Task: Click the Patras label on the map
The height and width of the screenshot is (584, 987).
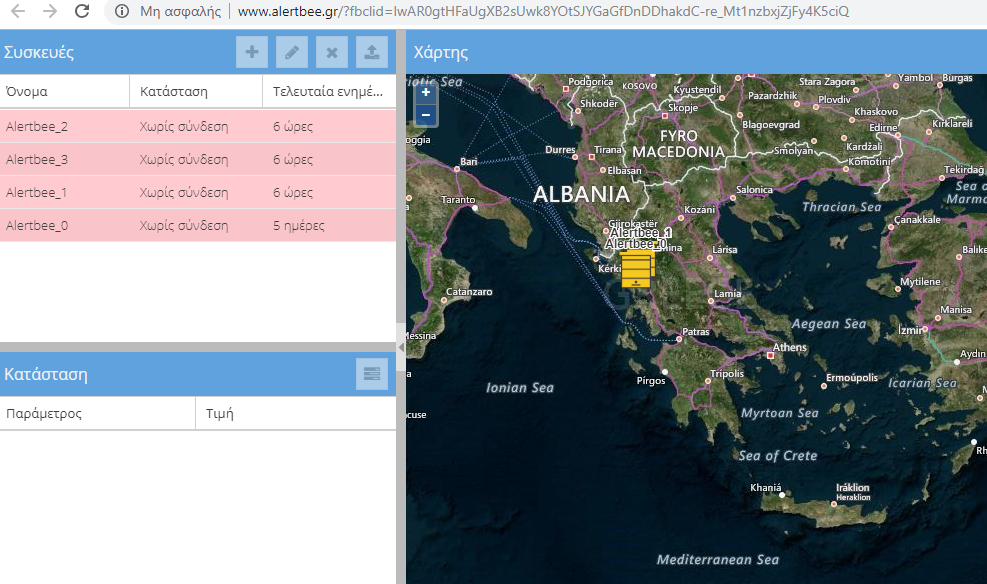Action: pos(696,332)
